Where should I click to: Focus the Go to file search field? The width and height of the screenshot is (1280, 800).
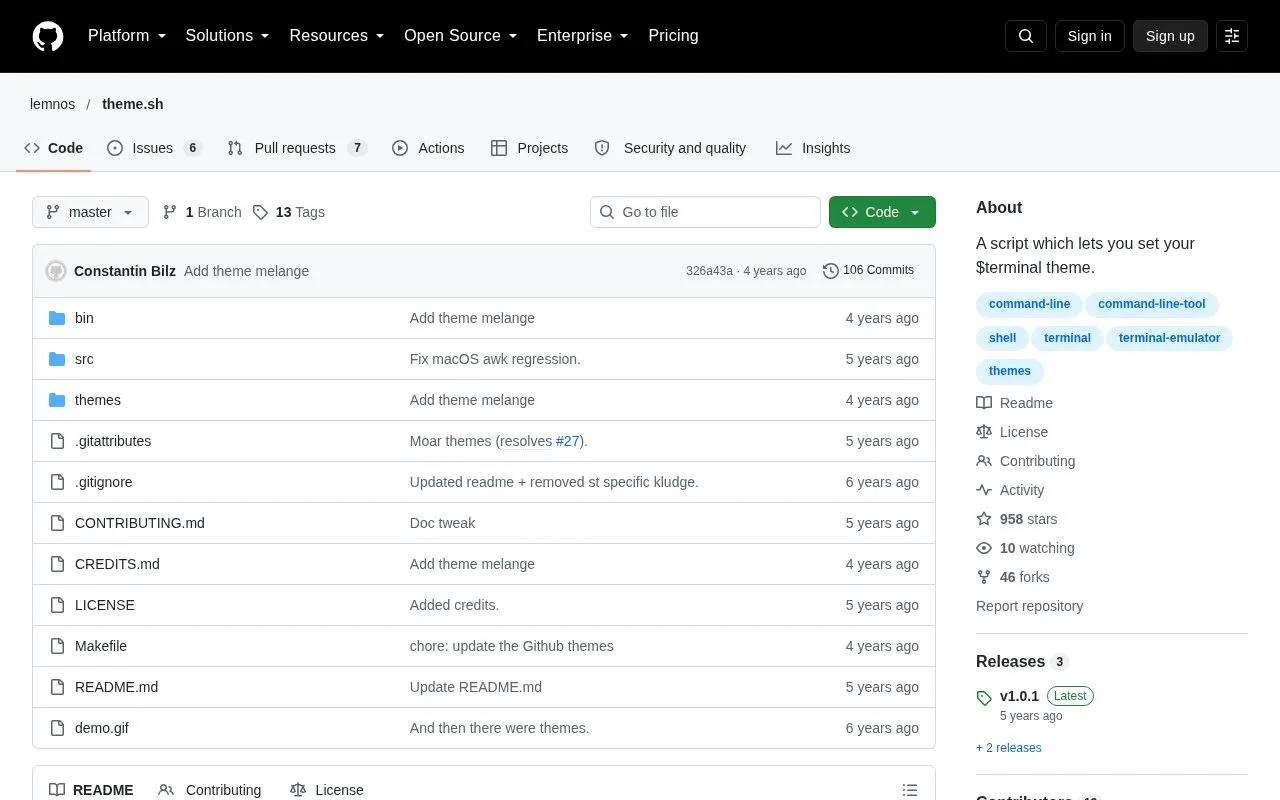[705, 212]
